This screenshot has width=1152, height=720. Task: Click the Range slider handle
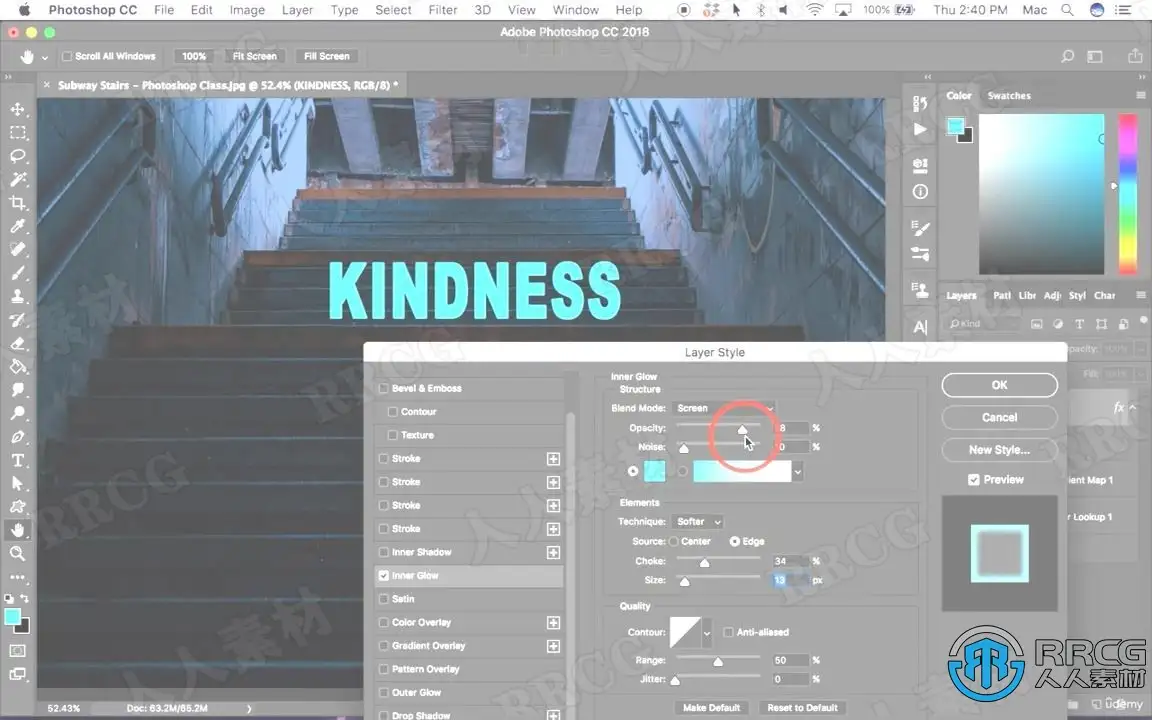718,662
